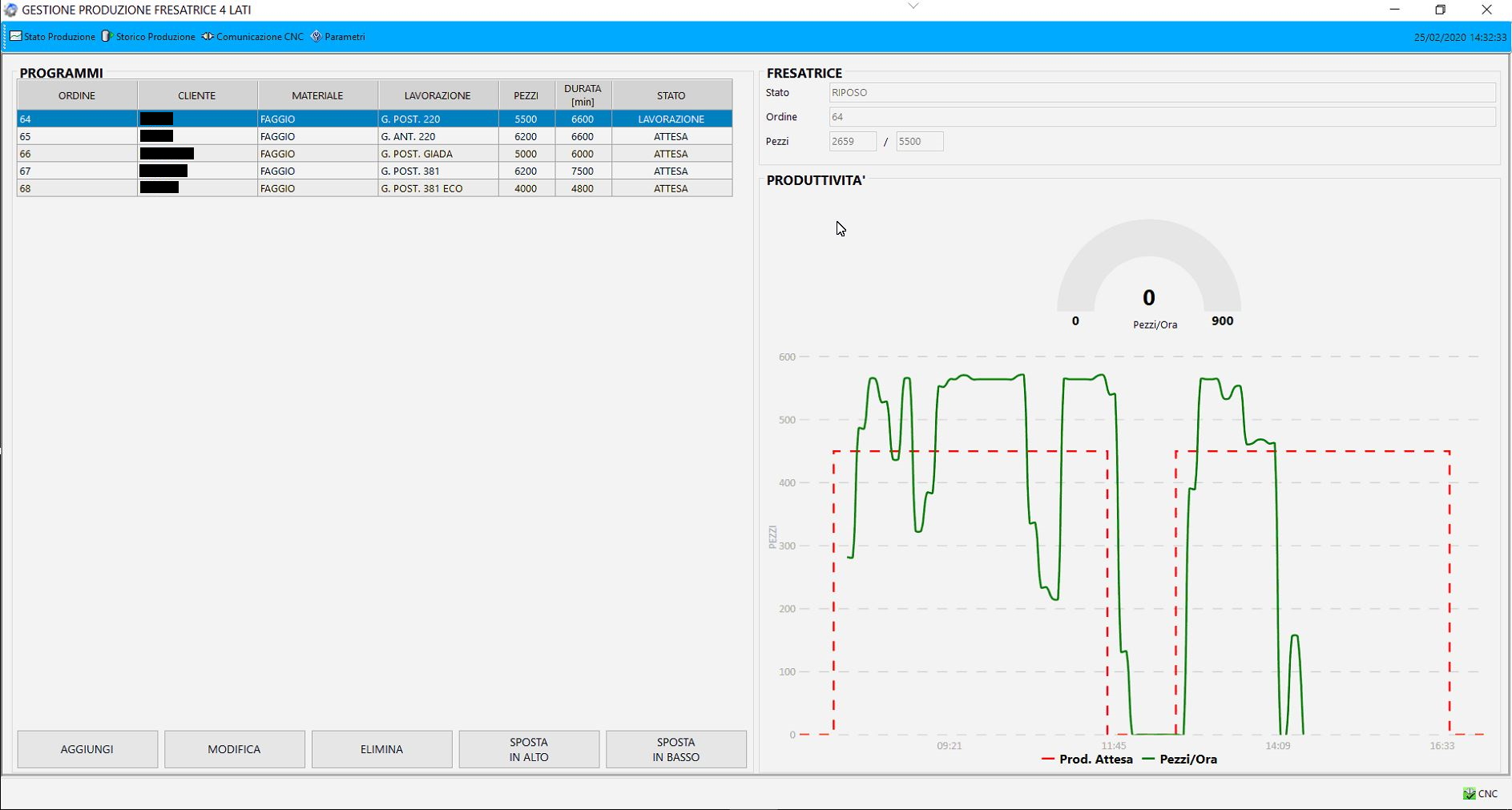Select order row 67
The width and height of the screenshot is (1512, 810).
[x=375, y=171]
